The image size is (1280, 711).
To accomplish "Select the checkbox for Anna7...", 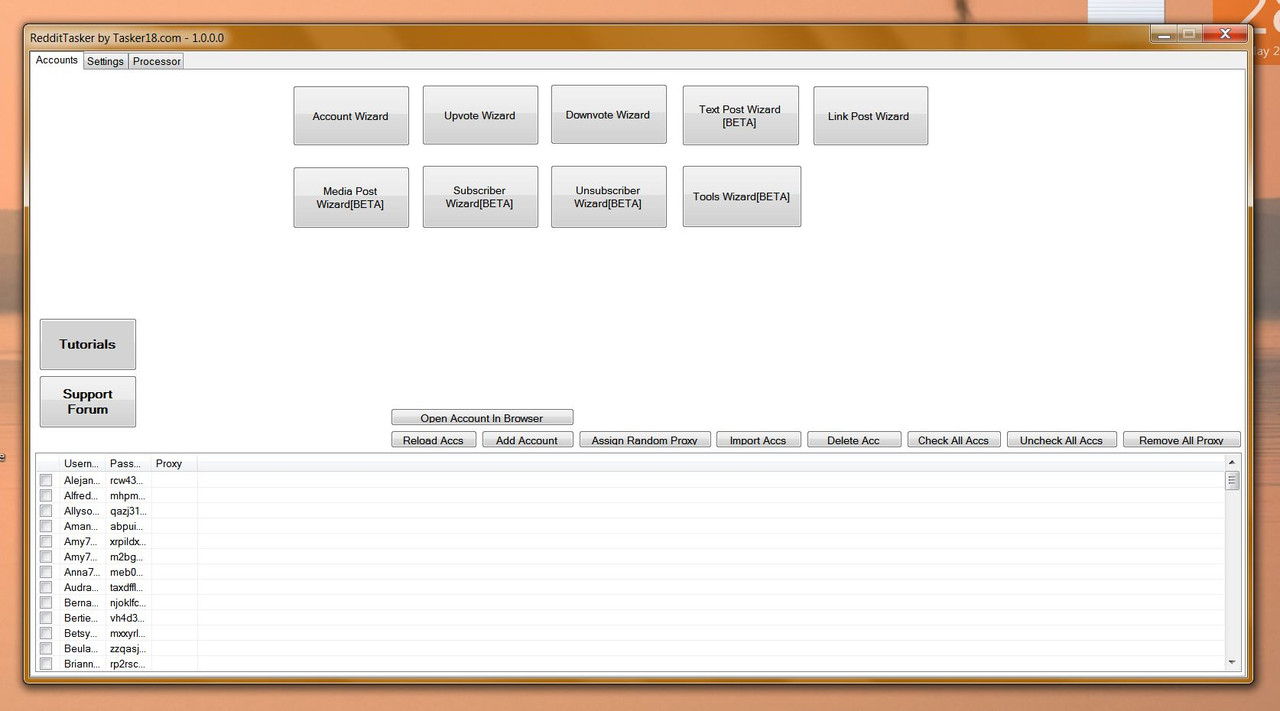I will (46, 572).
